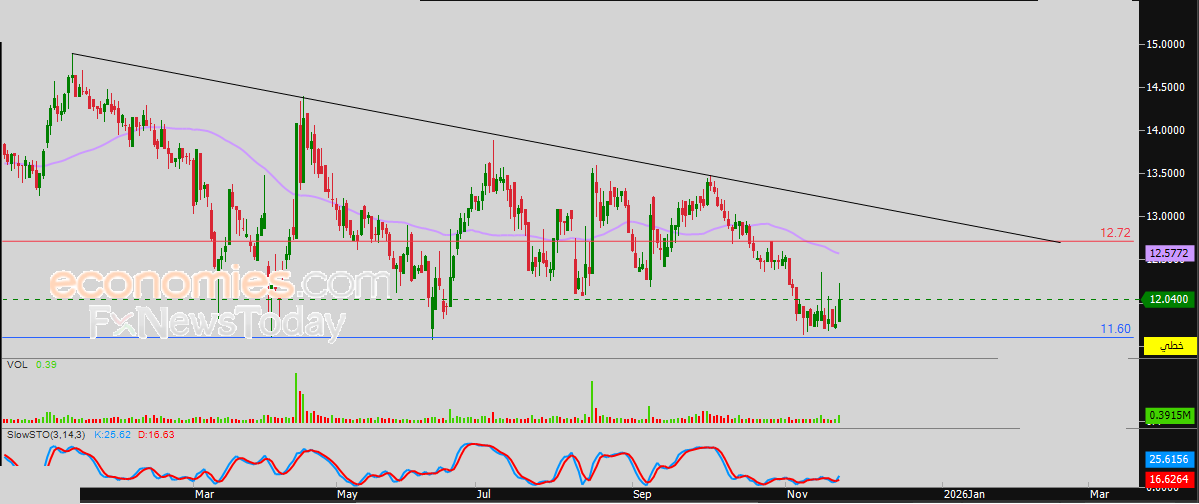Click the VOL indicator title
Image resolution: width=1199 pixels, height=504 pixels.
tap(16, 365)
